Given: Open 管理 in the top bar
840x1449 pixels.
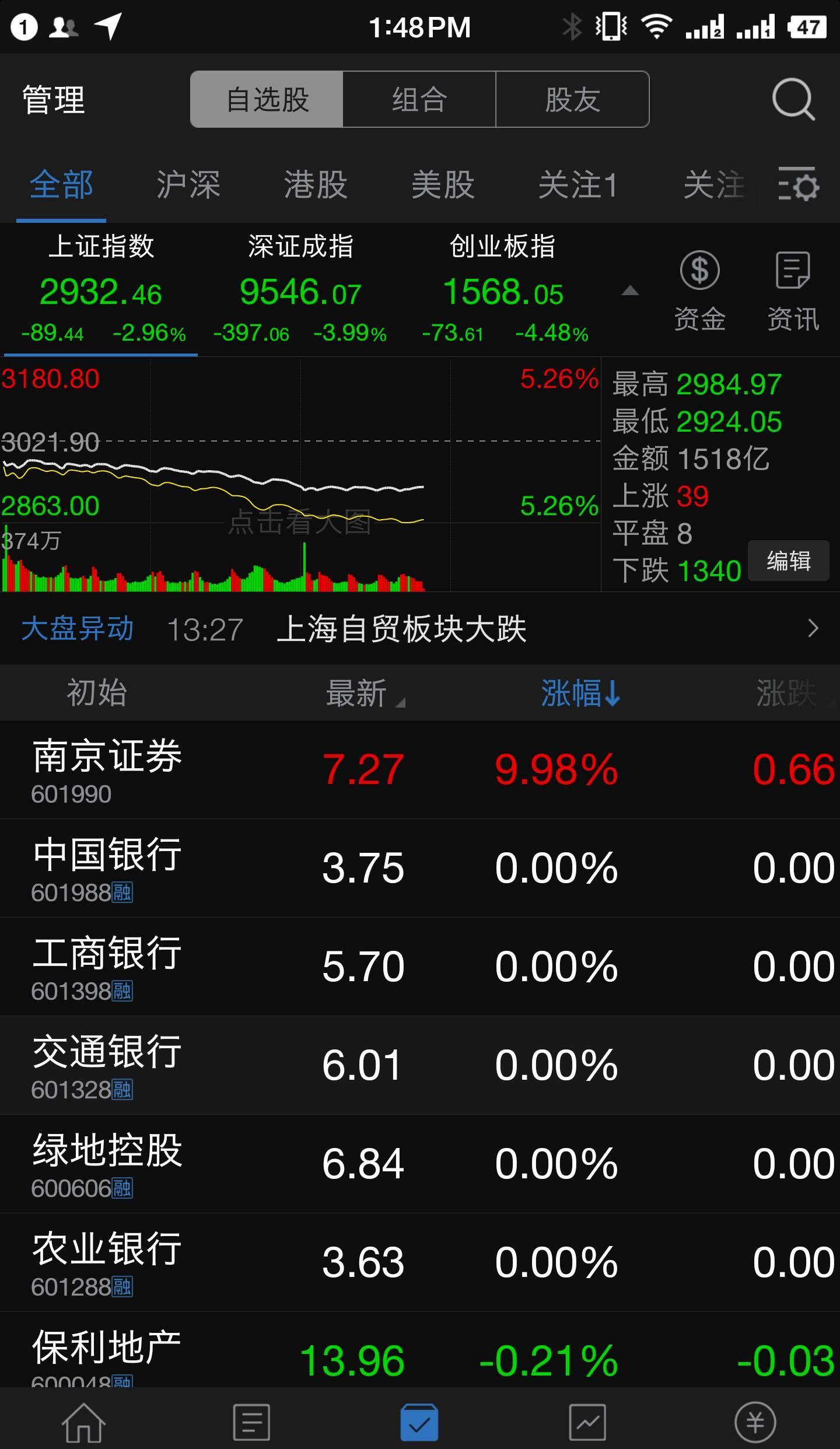Looking at the screenshot, I should [x=54, y=99].
